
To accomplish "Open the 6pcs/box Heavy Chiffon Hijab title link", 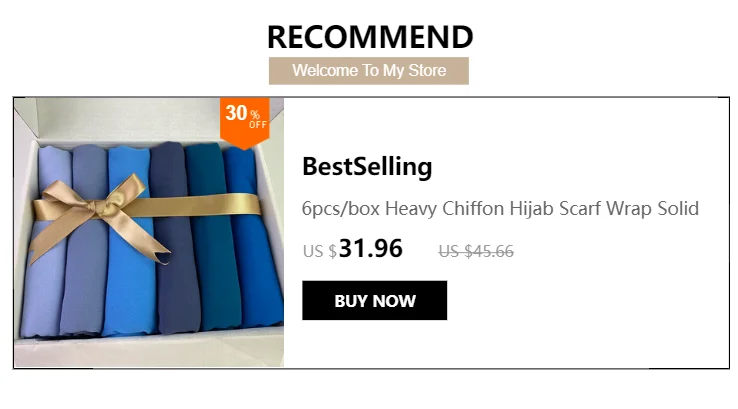I will click(x=500, y=209).
